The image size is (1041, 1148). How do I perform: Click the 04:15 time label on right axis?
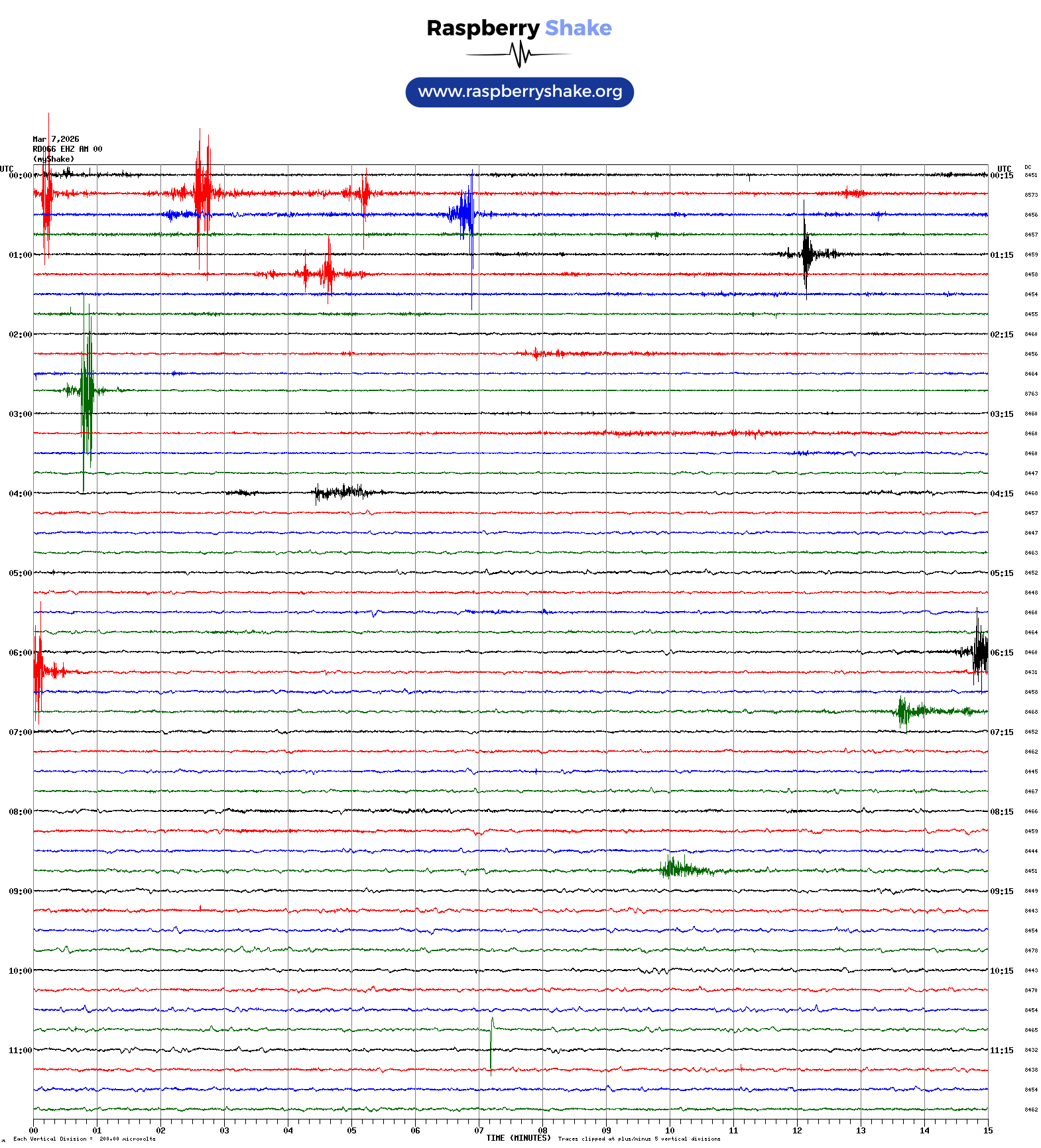pos(1001,494)
